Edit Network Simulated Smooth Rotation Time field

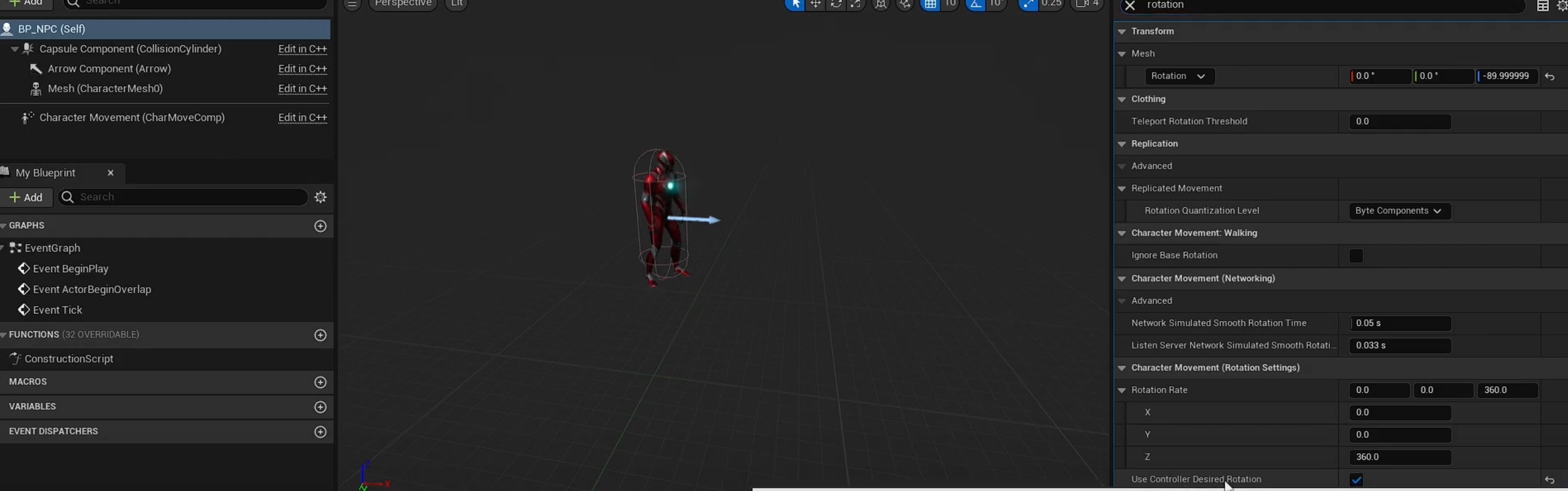[1399, 324]
